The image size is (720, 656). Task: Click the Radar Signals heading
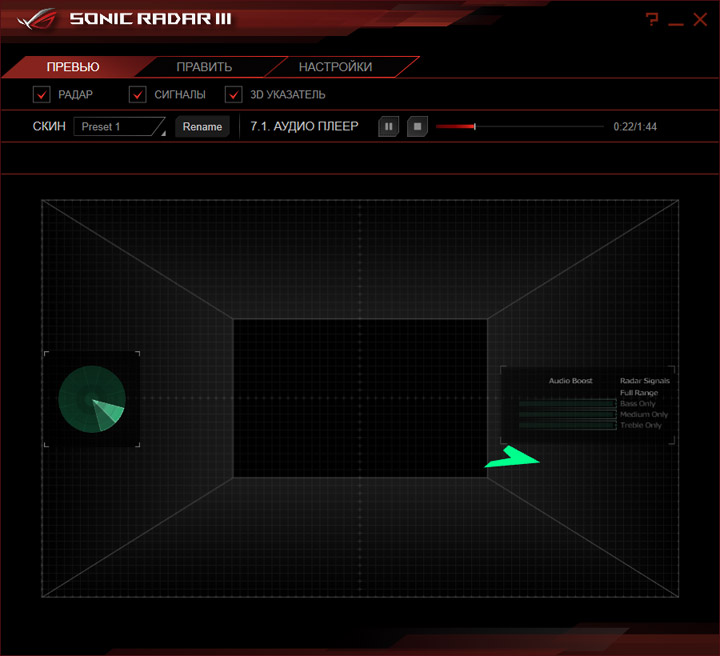pos(645,381)
